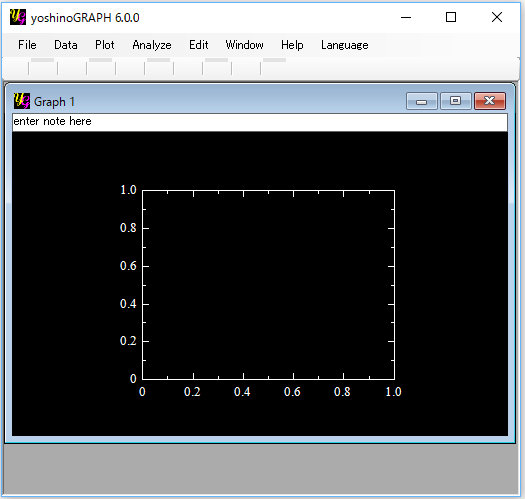
Task: Open the Edit menu
Action: coord(199,45)
